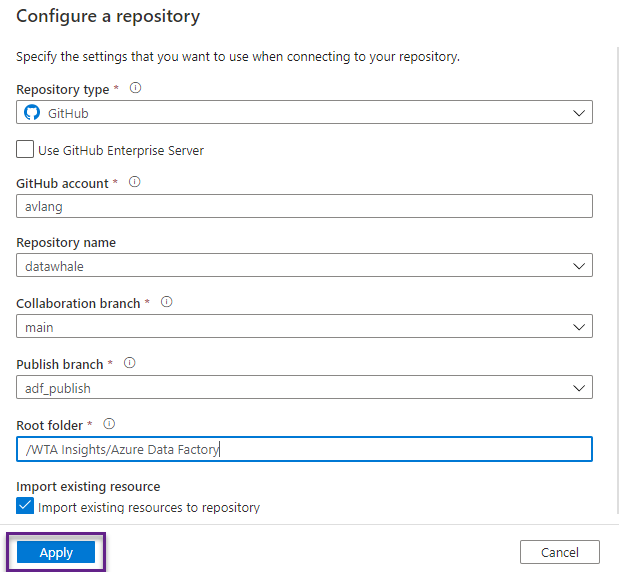Click into the GitHub account field with avlang
Screen dimensions: 619x572
(304, 206)
